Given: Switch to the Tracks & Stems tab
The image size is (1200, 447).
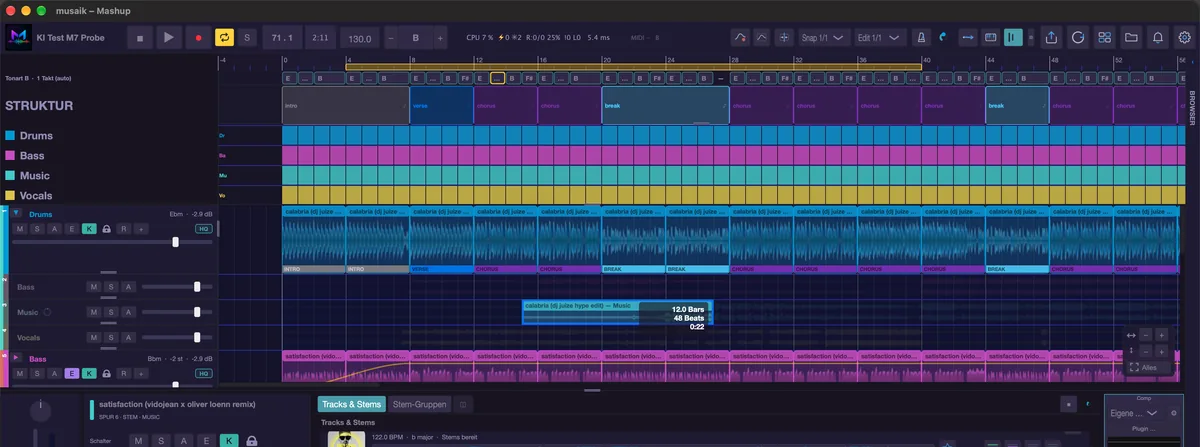Looking at the screenshot, I should (x=352, y=404).
